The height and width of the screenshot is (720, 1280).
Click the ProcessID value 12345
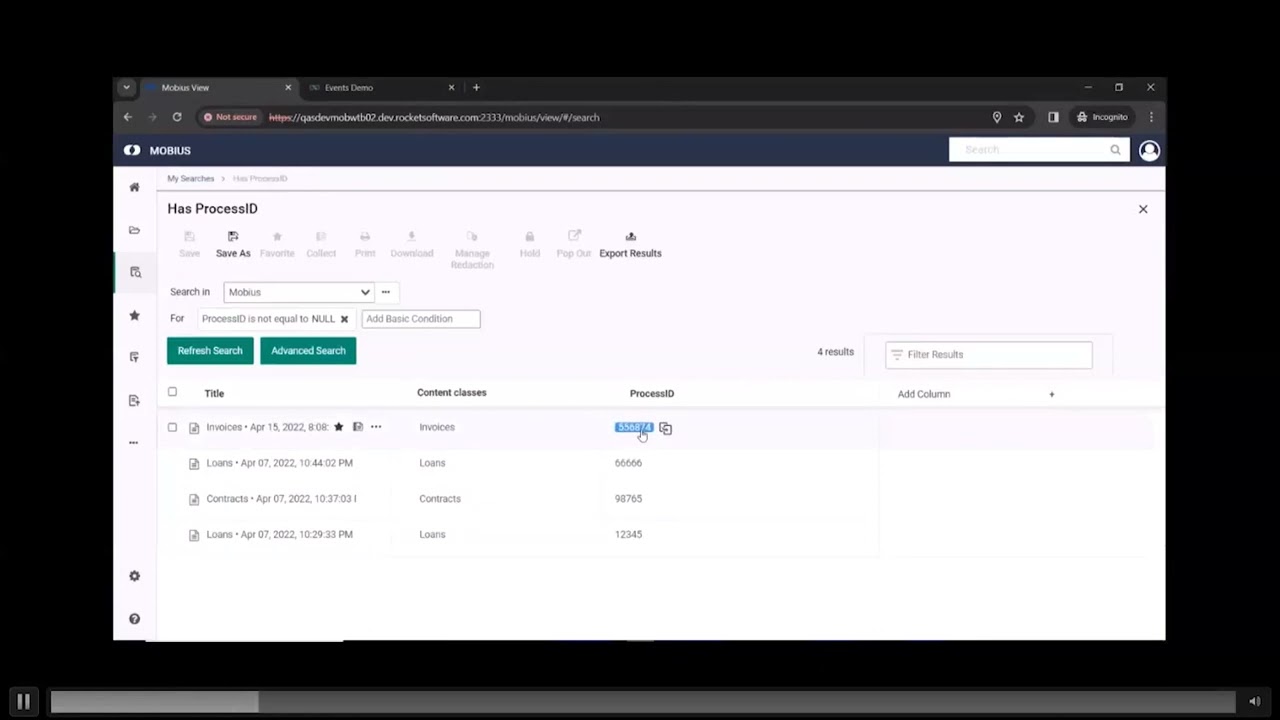pyautogui.click(x=628, y=534)
